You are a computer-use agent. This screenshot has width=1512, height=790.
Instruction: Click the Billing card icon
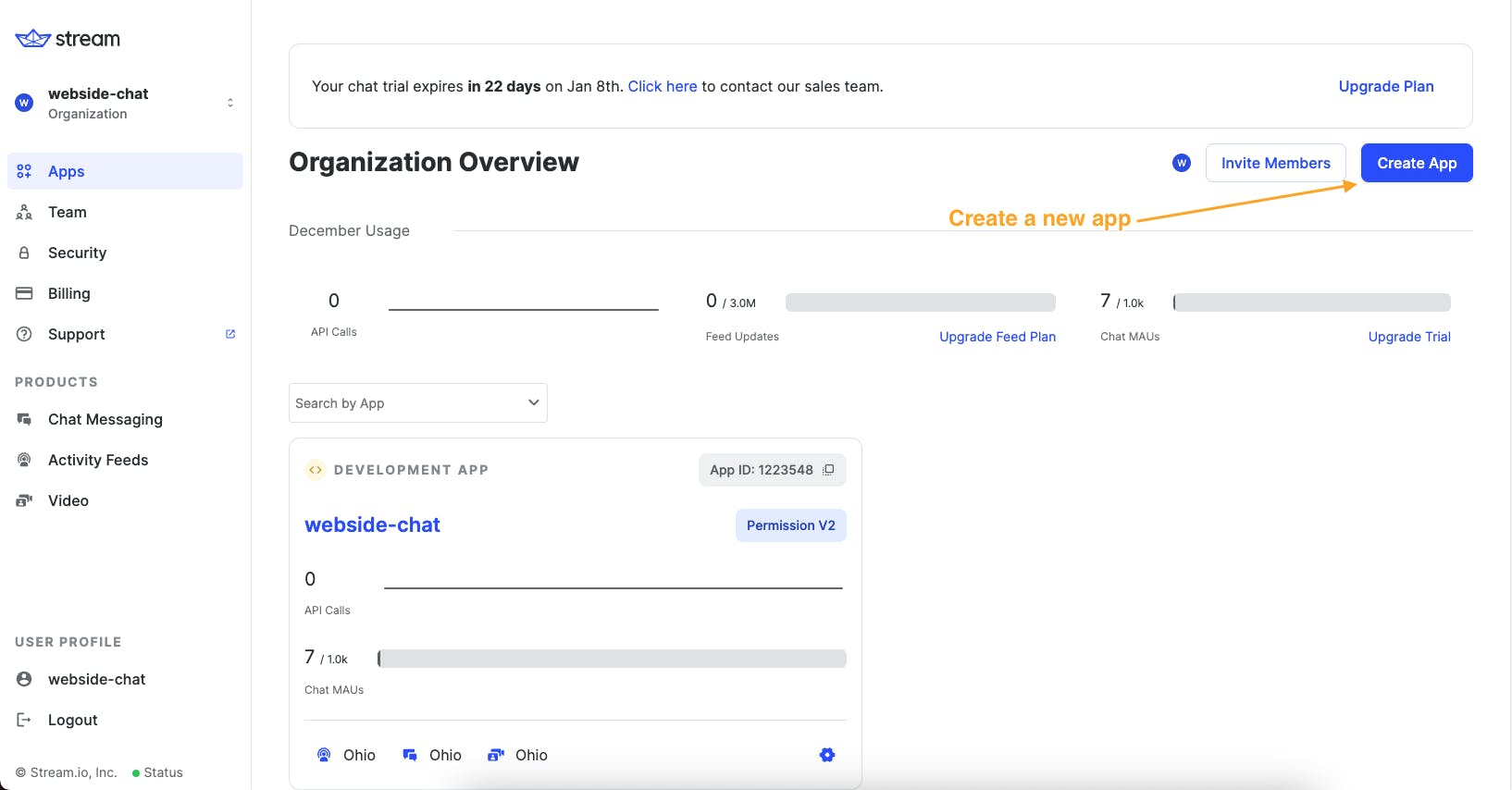[x=25, y=293]
